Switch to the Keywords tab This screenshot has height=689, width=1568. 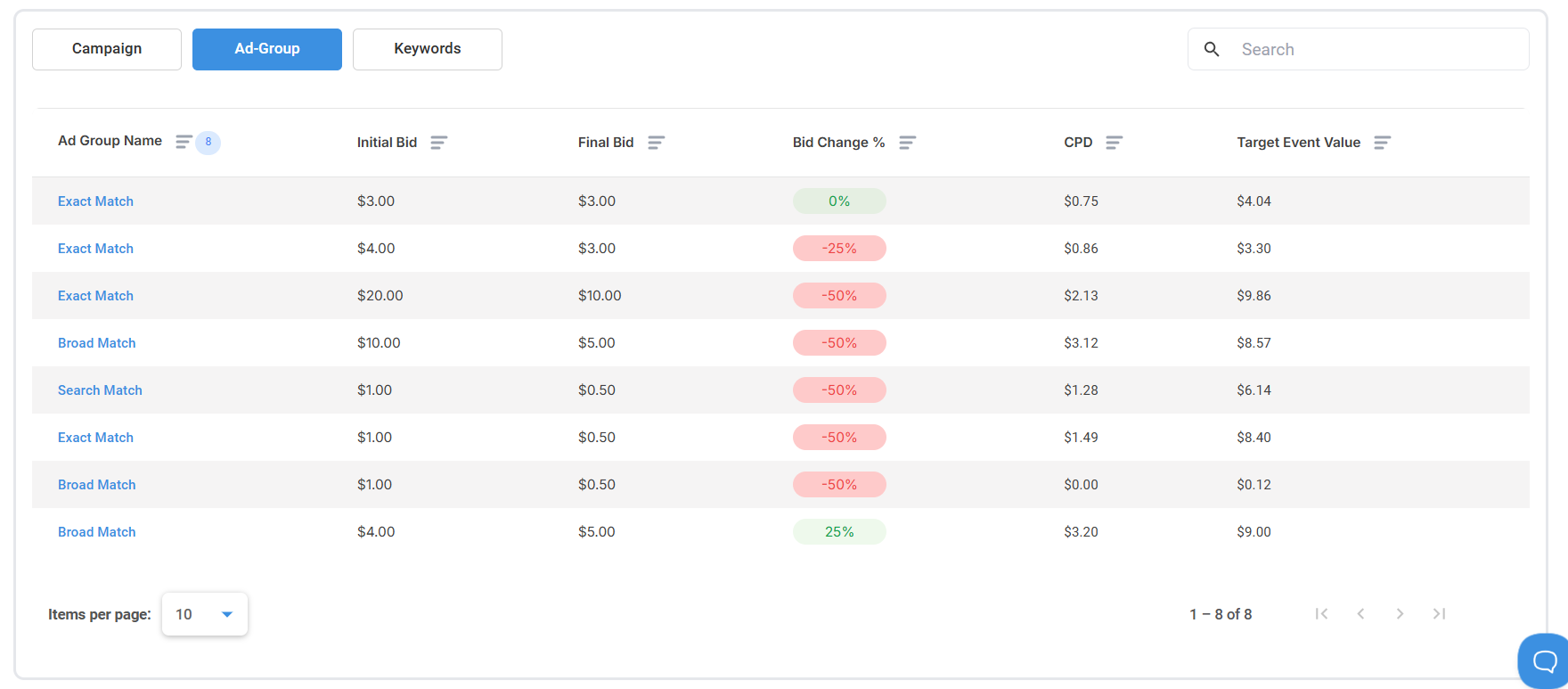[428, 49]
